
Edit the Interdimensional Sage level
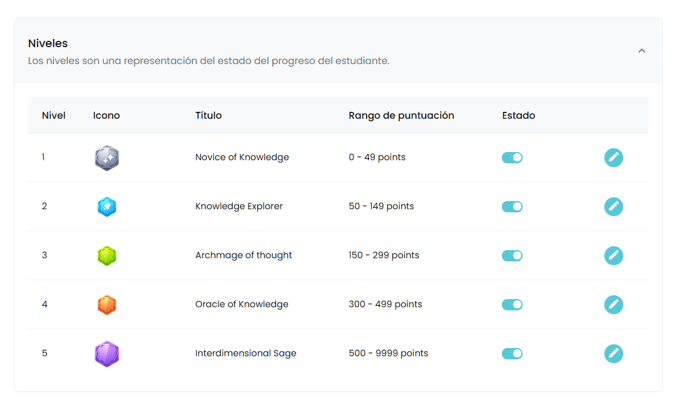[613, 354]
